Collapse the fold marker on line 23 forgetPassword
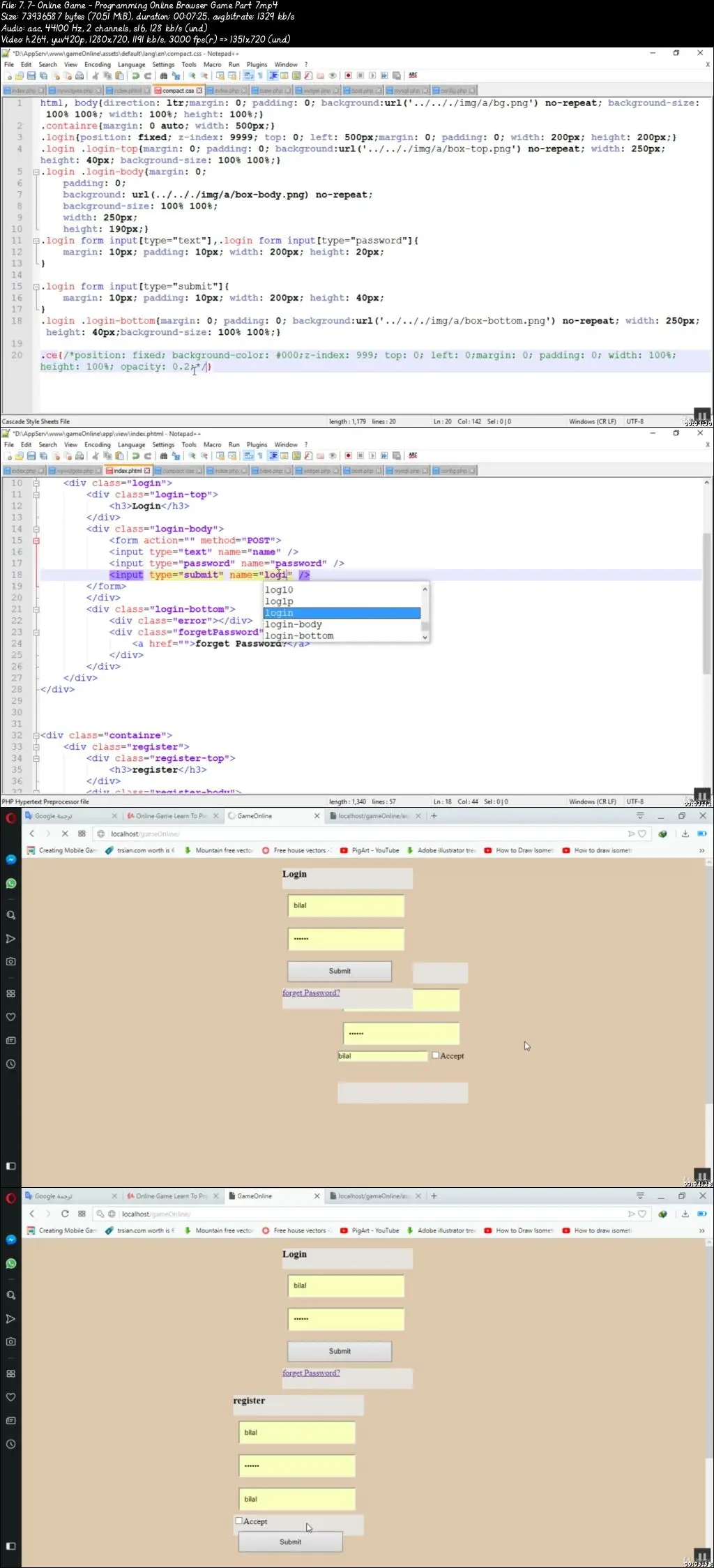This screenshot has width=714, height=1568. (36, 632)
